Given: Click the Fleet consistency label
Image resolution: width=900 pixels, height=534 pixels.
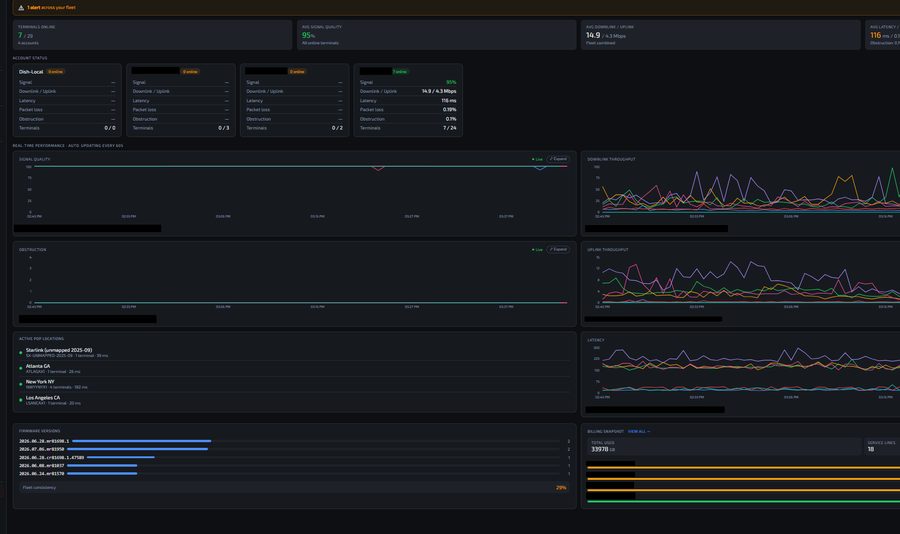Looking at the screenshot, I should (39, 487).
